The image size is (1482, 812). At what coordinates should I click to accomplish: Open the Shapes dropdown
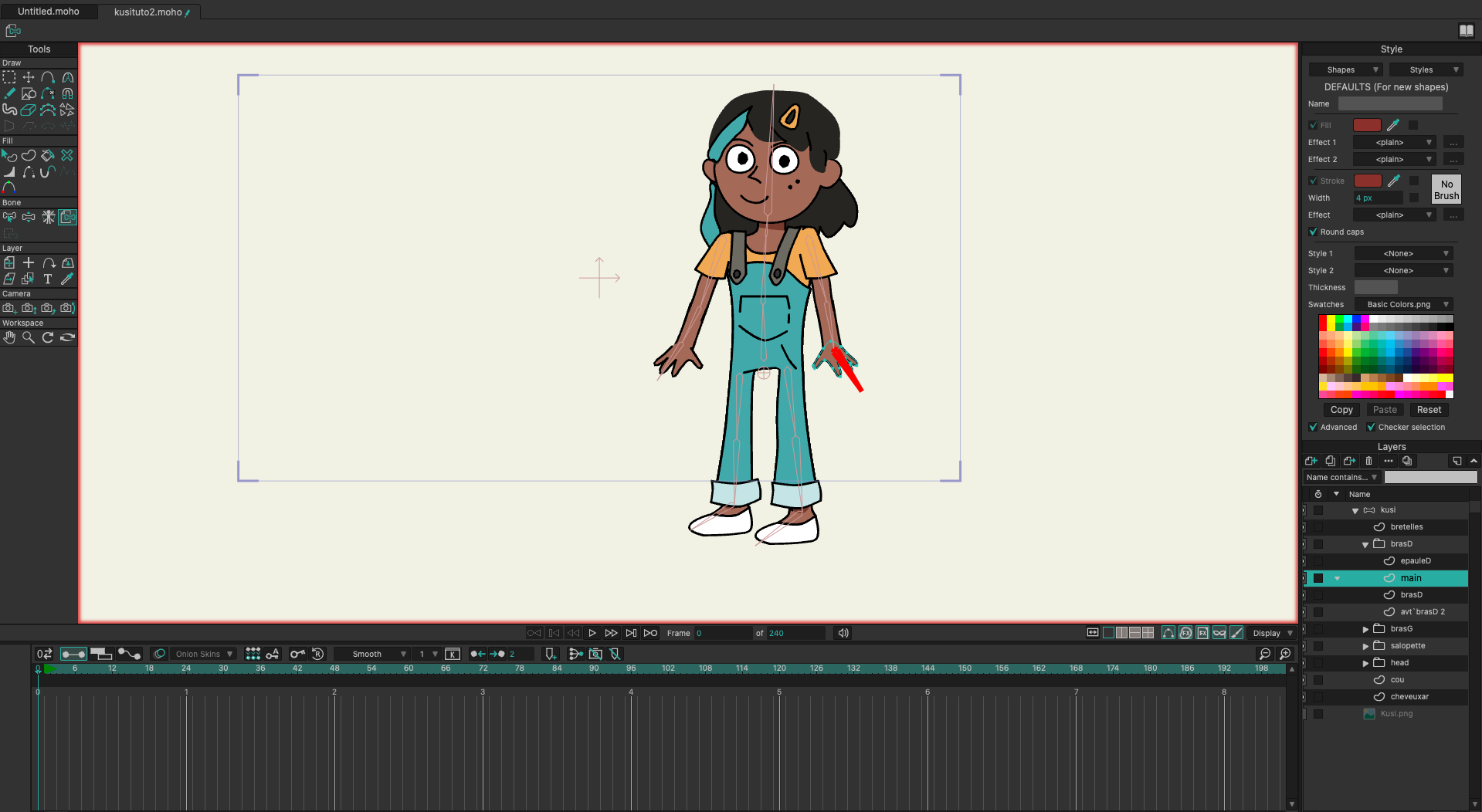pos(1345,69)
